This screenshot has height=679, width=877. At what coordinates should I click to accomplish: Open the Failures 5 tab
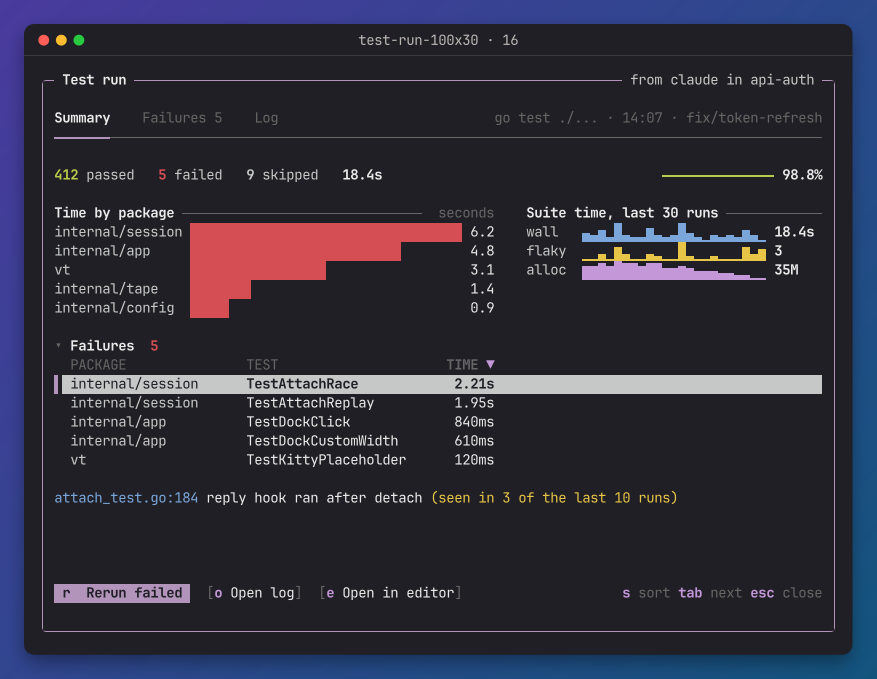(x=182, y=118)
